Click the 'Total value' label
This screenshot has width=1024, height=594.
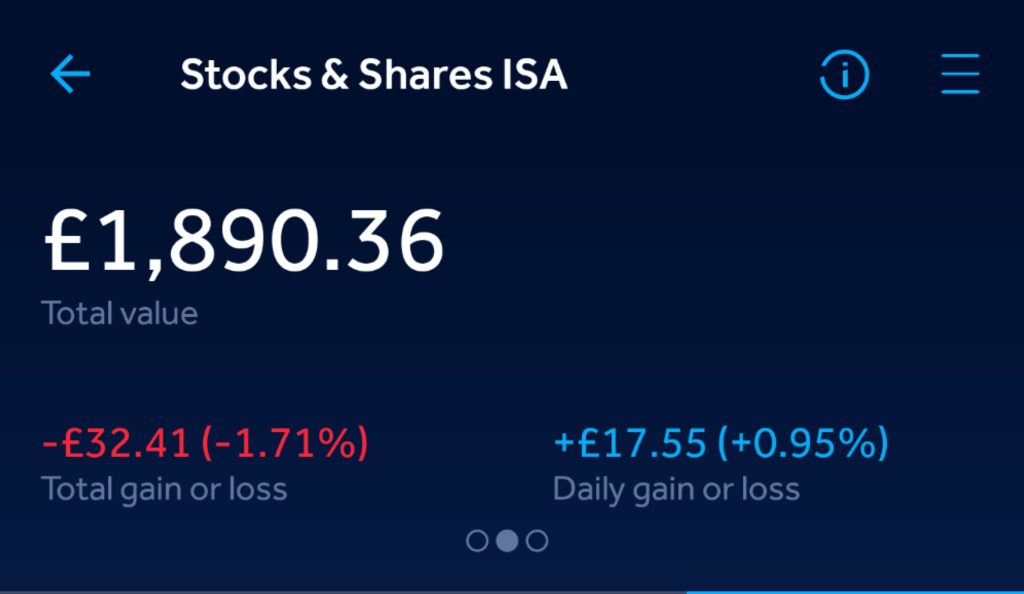(119, 314)
